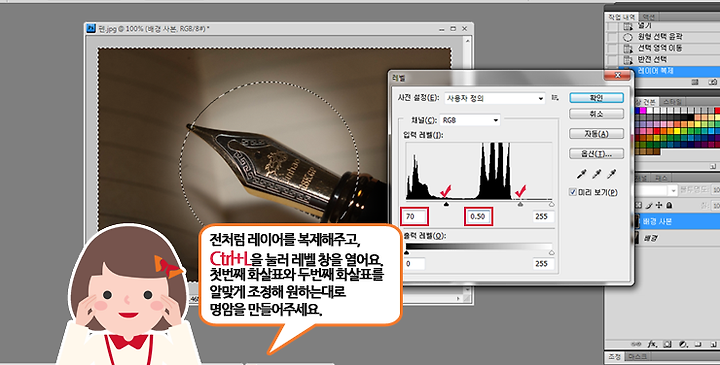Open preset options icon beside 사전 설정 dropdown

555,98
